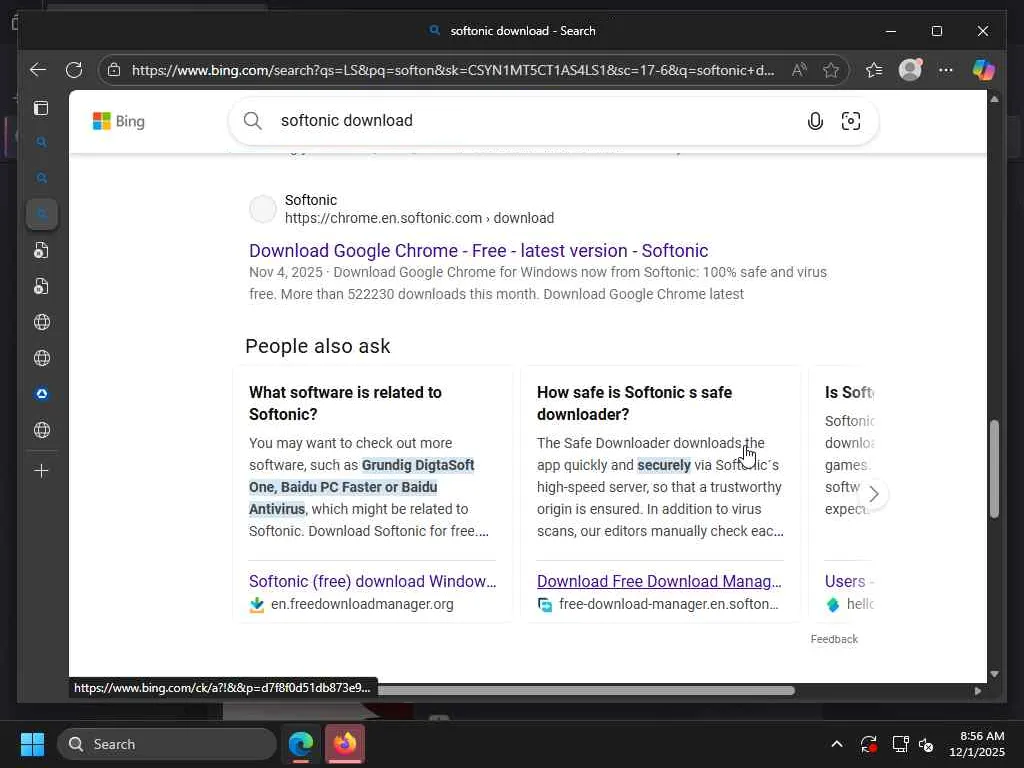Open Firefox from the taskbar
Screen dimensions: 1024x768
tap(345, 744)
